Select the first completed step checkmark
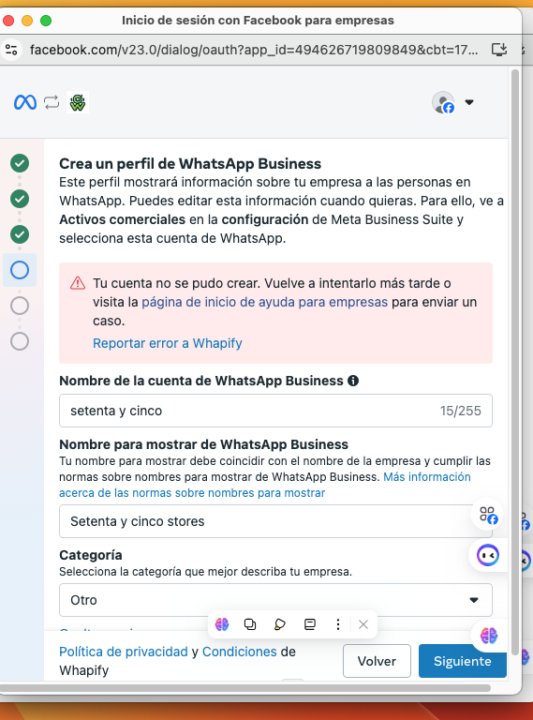Screen dimensions: 533x720 20,163
